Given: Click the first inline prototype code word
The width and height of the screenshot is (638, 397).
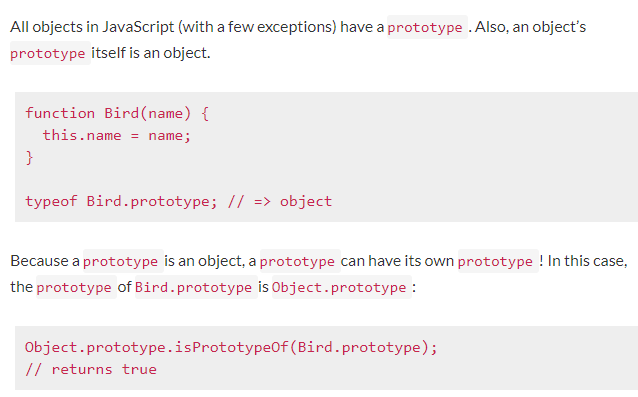Looking at the screenshot, I should pyautogui.click(x=425, y=27).
